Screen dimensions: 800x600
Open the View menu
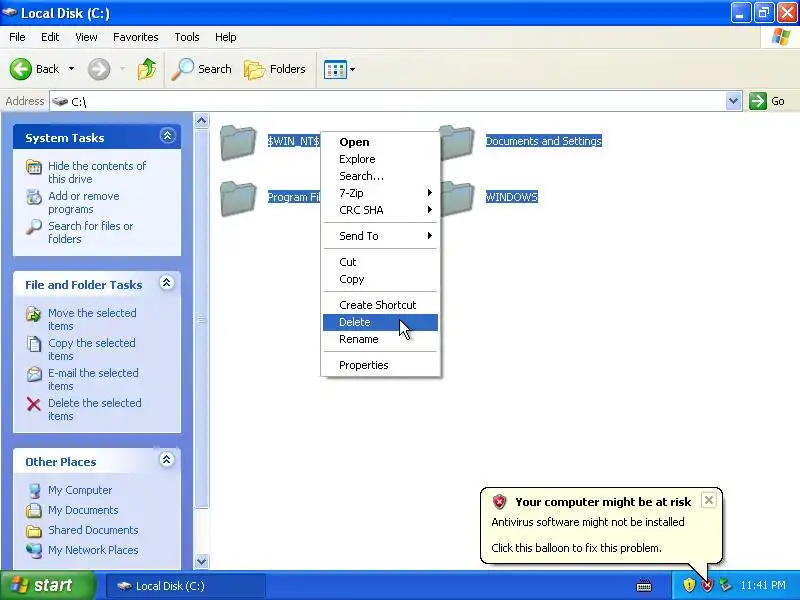(86, 37)
